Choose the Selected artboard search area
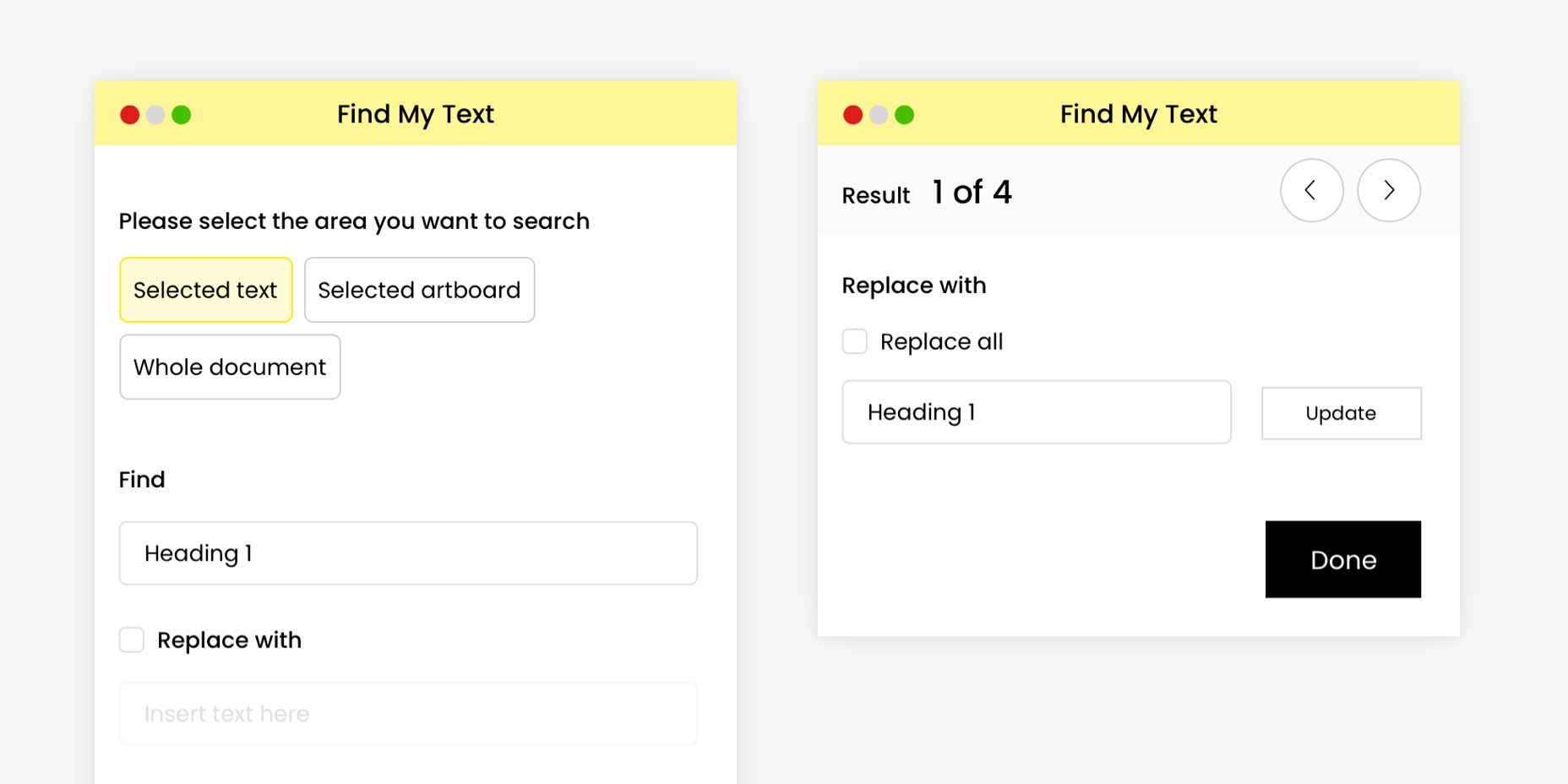Screen dimensions: 1568x784 [419, 290]
